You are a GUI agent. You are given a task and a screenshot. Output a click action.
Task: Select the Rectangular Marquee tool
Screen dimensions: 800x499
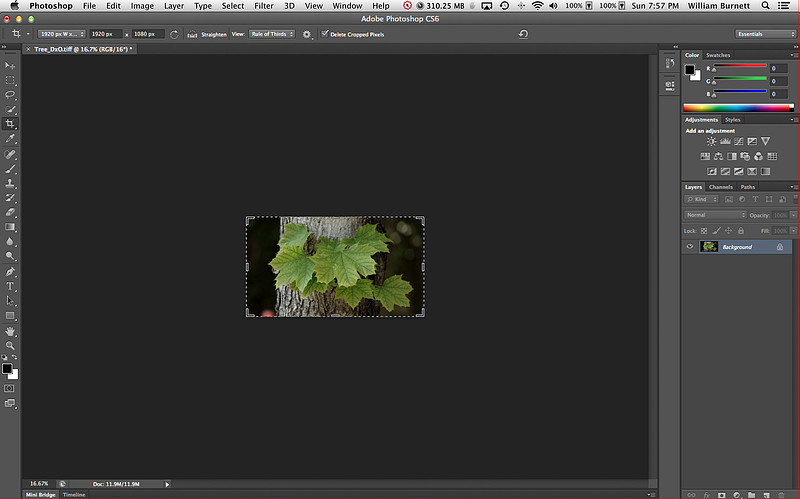pos(10,80)
